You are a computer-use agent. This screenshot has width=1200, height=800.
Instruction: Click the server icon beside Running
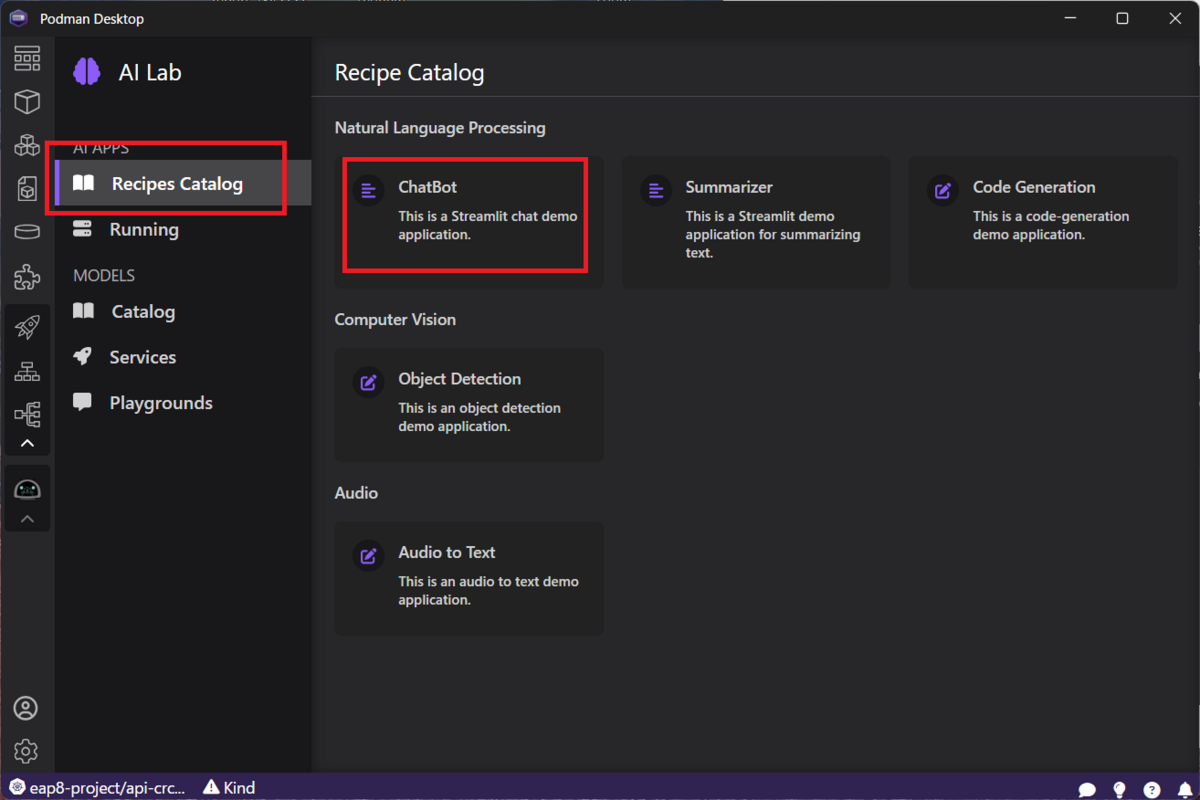[82, 229]
